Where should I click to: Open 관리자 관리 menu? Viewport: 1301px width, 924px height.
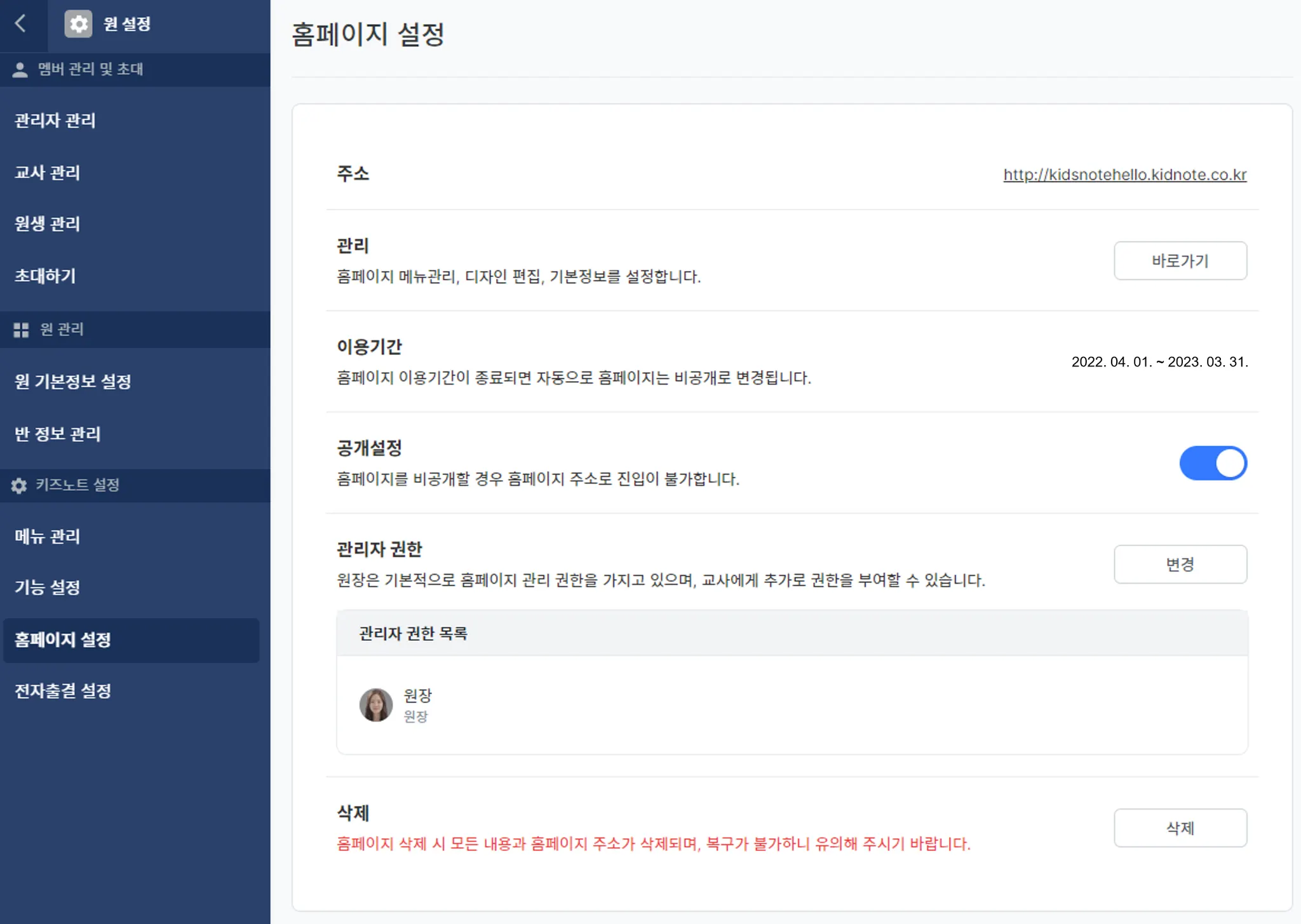pos(55,121)
